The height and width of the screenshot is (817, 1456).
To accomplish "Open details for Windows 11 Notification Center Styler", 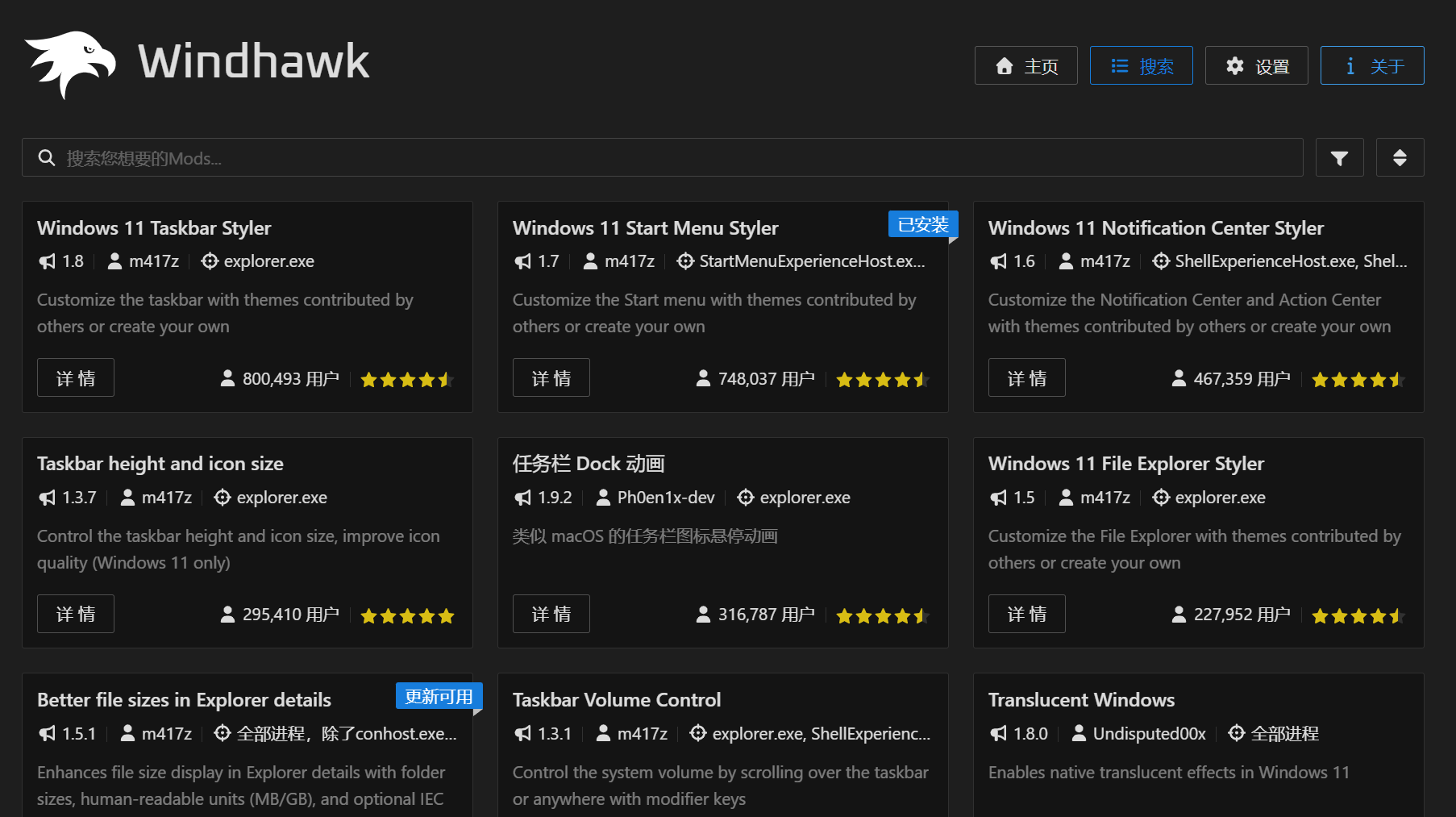I will 1027,377.
